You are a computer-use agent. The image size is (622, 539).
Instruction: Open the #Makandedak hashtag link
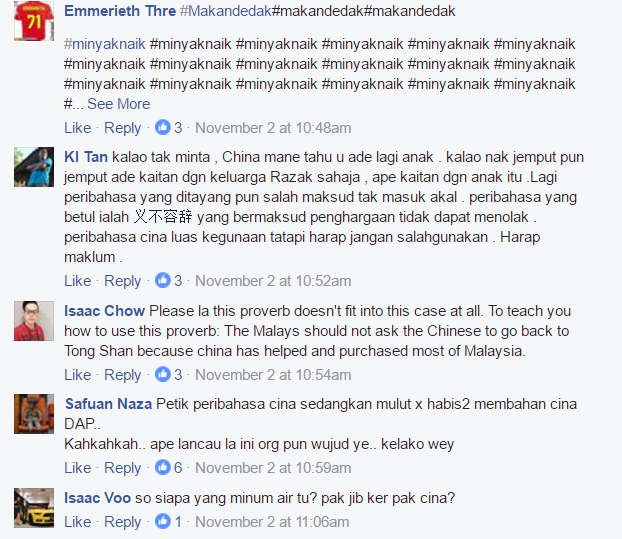225,11
